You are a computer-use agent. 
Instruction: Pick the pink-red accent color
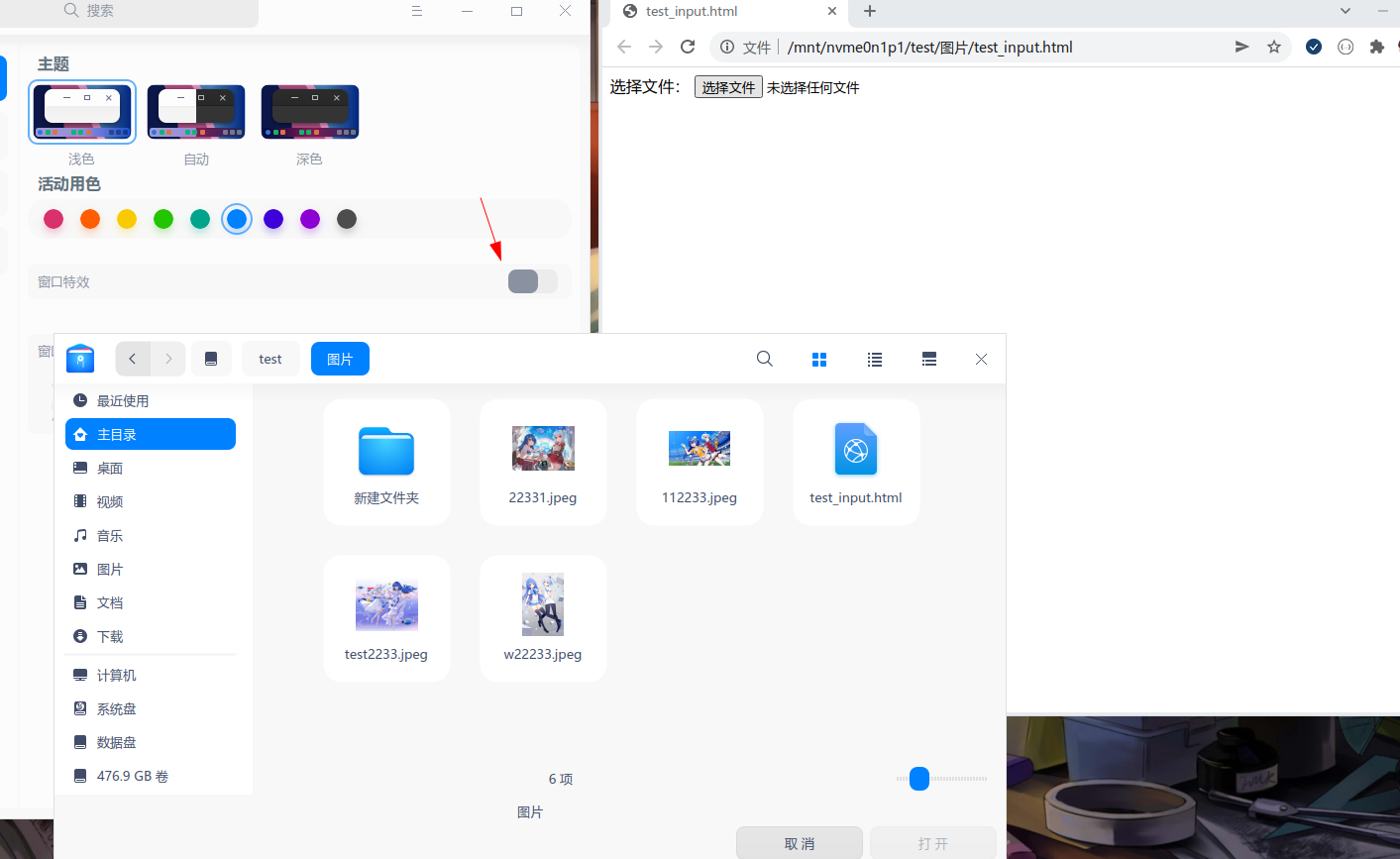(54, 219)
